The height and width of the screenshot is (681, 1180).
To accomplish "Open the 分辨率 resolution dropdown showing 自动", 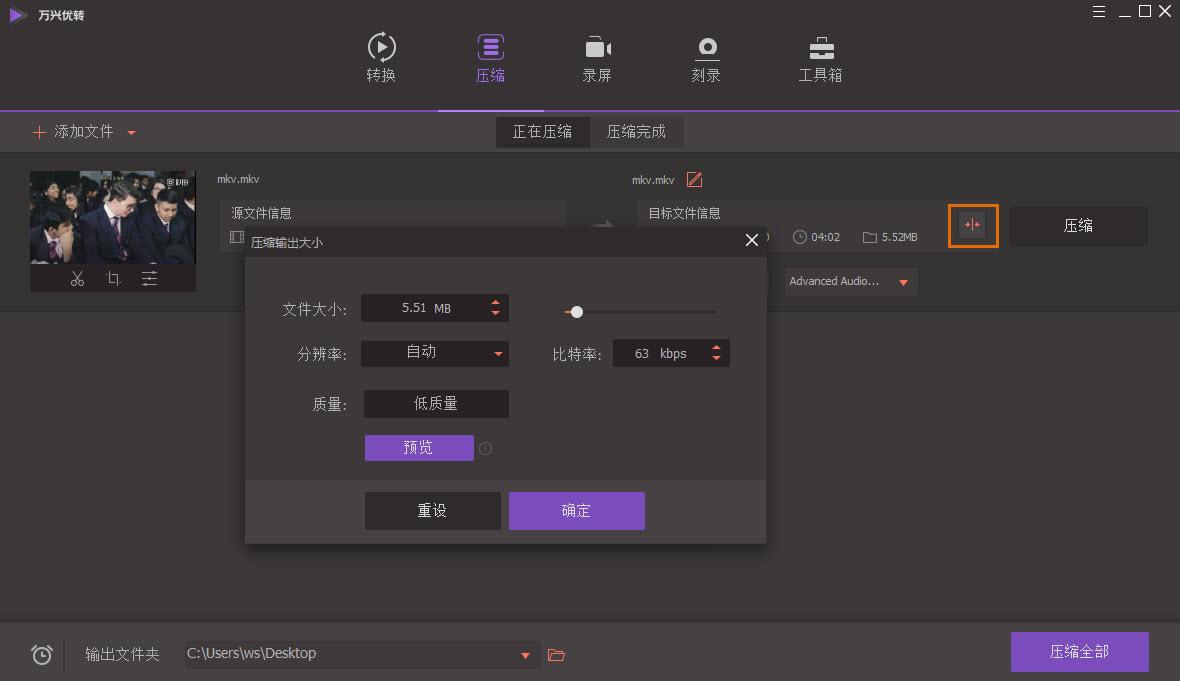I will pos(435,353).
